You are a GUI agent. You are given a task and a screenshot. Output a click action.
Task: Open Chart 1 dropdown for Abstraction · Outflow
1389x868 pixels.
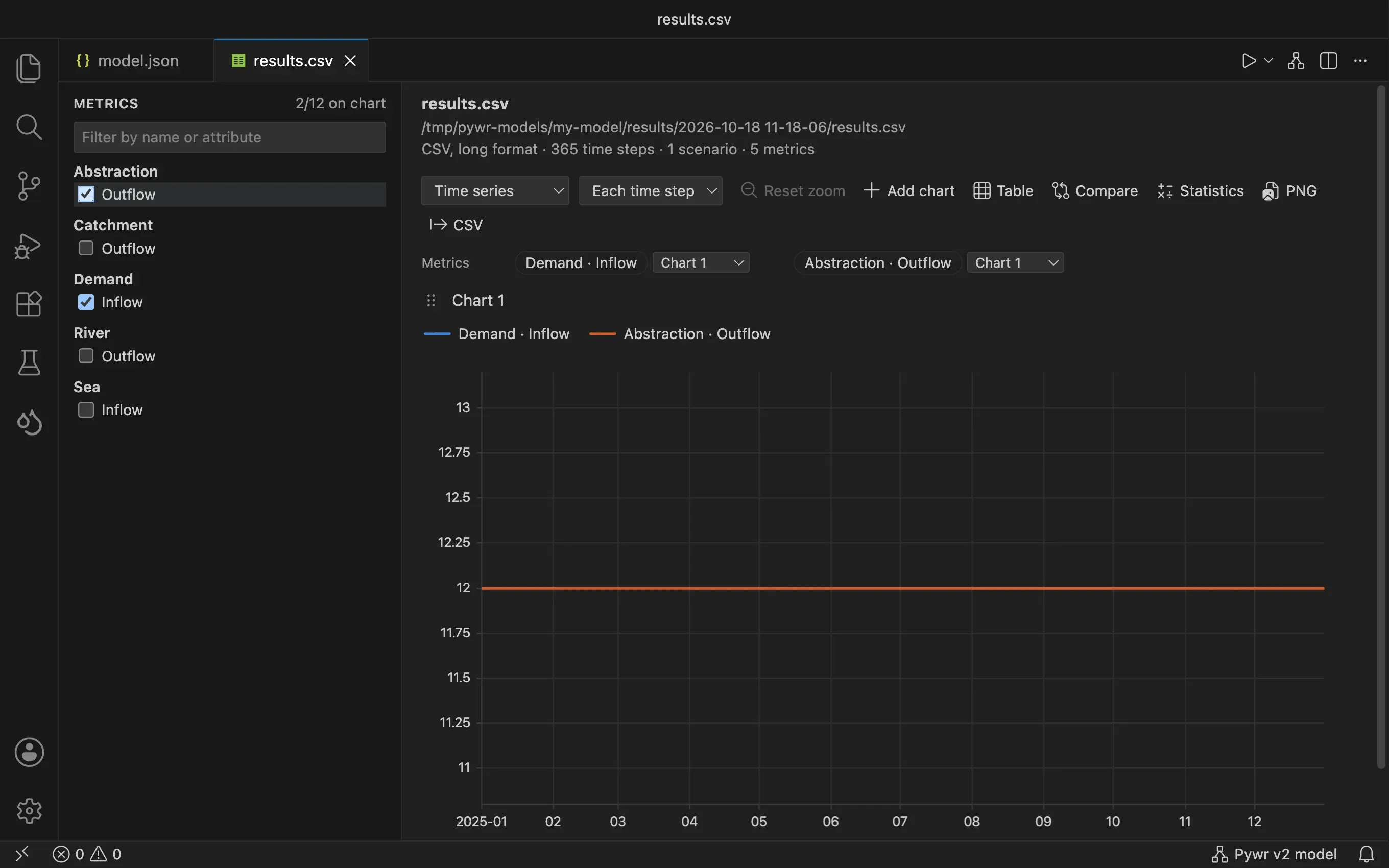click(x=1015, y=263)
